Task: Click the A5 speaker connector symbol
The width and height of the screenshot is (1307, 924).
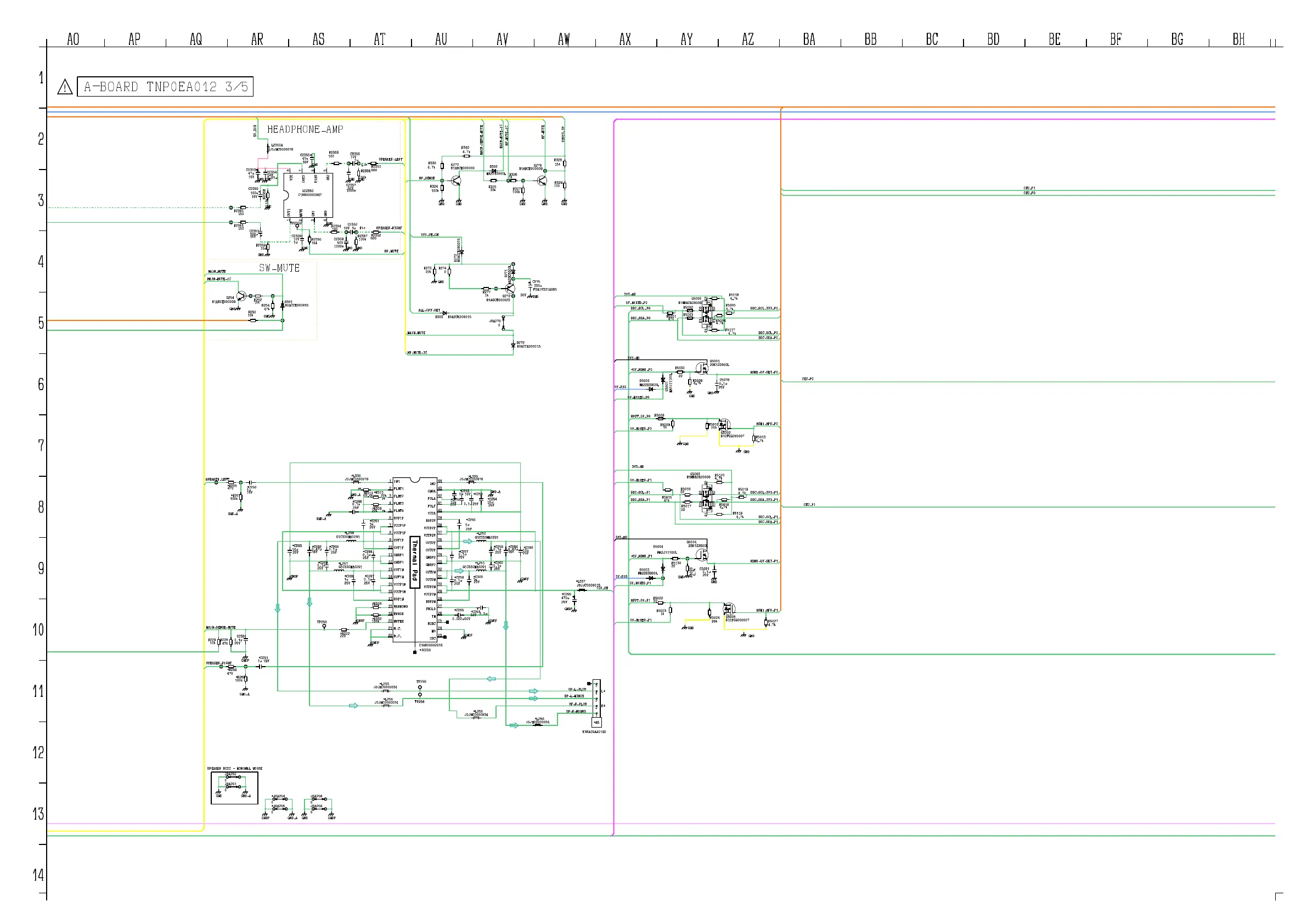Action: tap(596, 701)
